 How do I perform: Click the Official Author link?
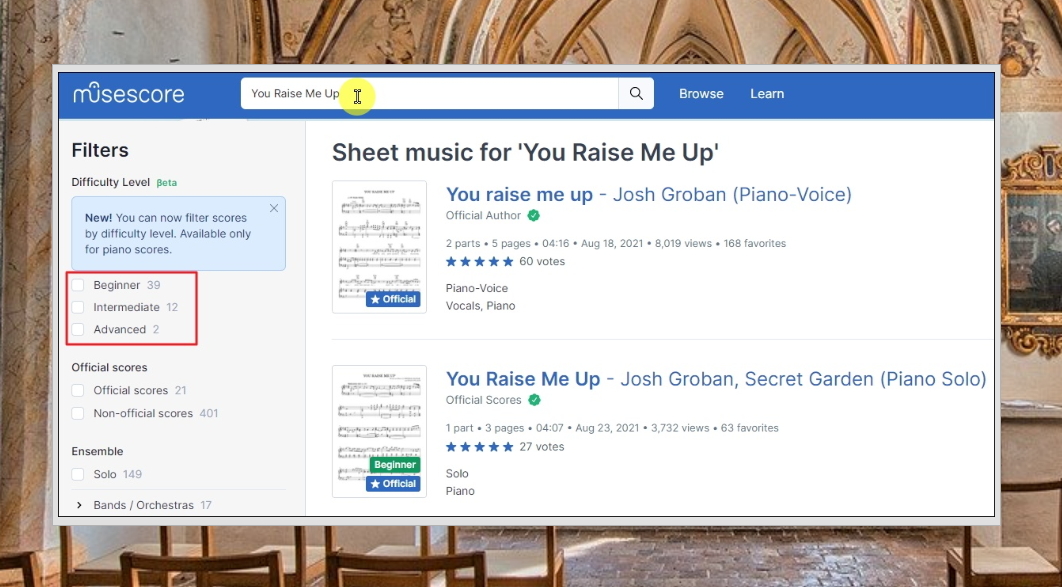tap(483, 215)
